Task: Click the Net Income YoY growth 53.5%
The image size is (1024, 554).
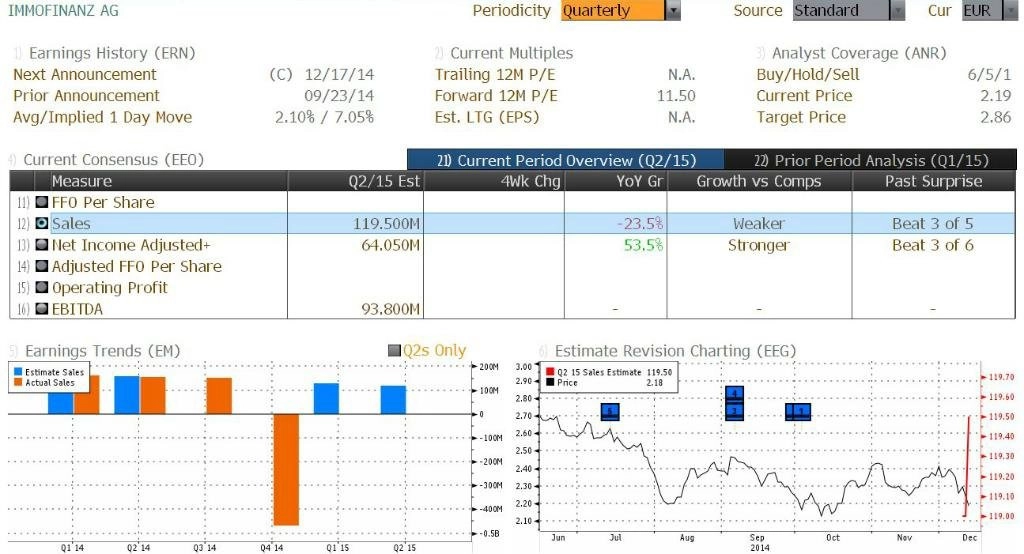Action: click(x=643, y=245)
